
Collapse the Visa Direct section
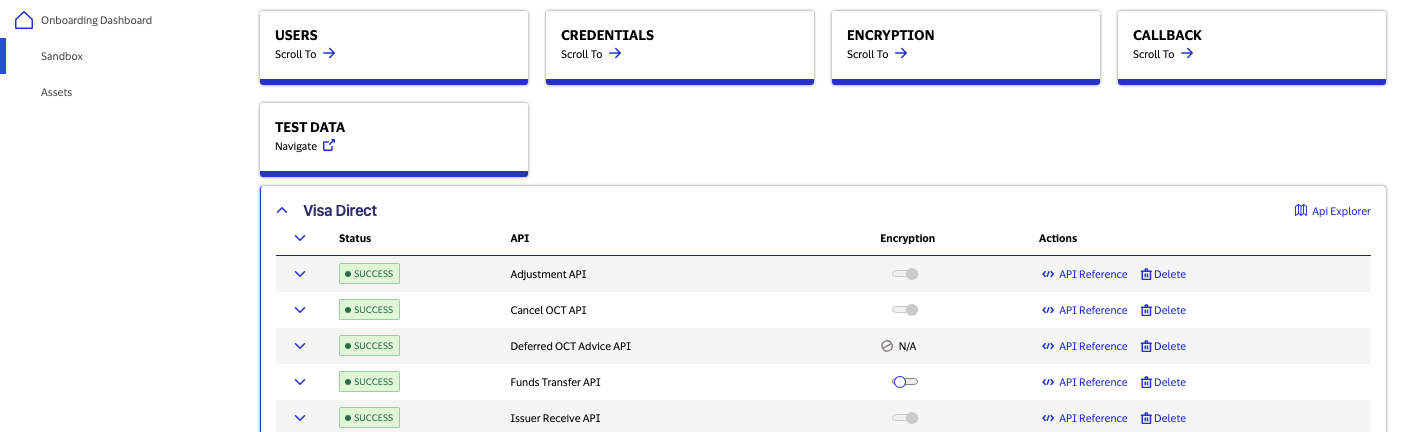[x=282, y=211]
